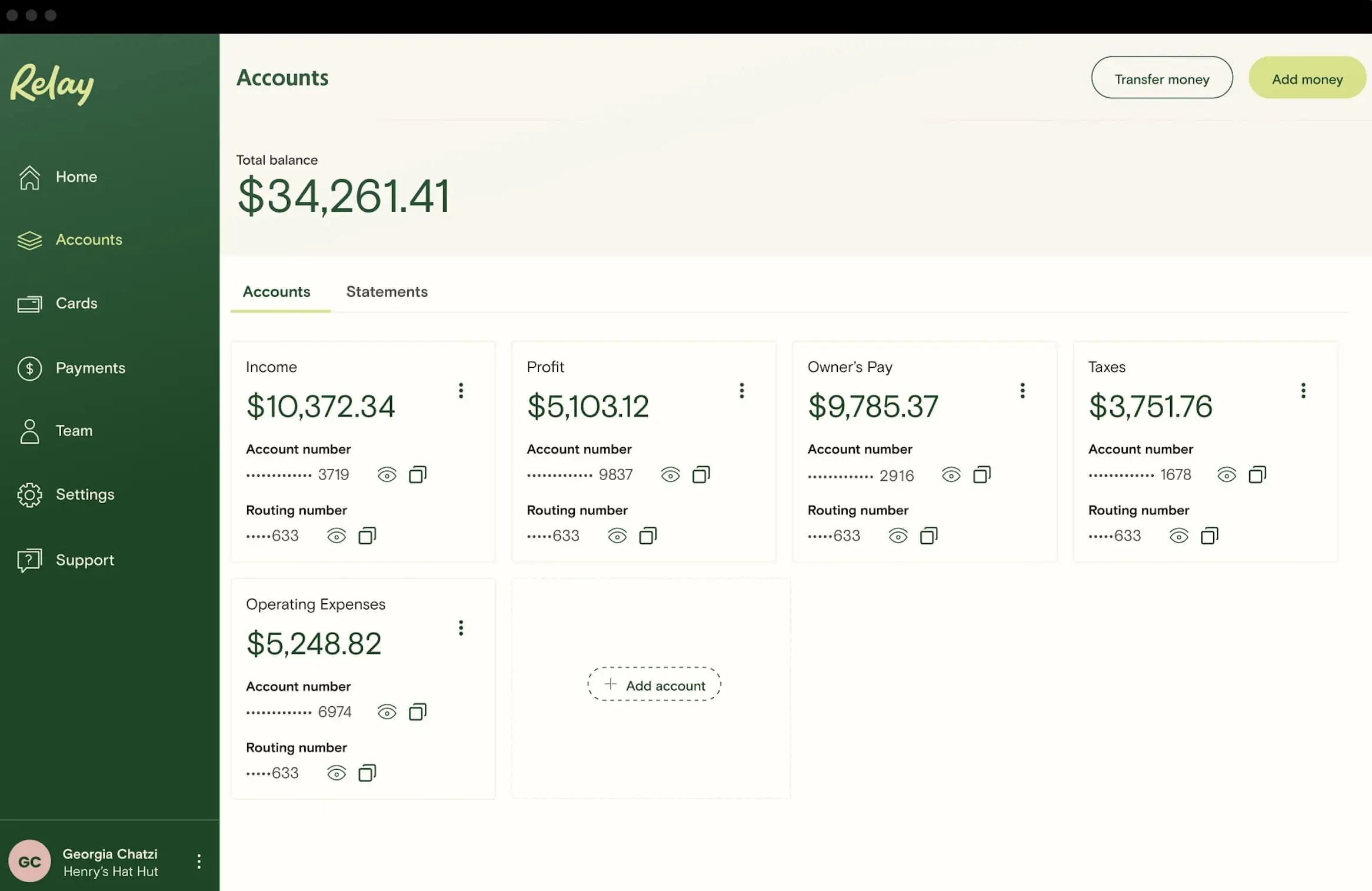Select the Accounts tab

(x=276, y=292)
